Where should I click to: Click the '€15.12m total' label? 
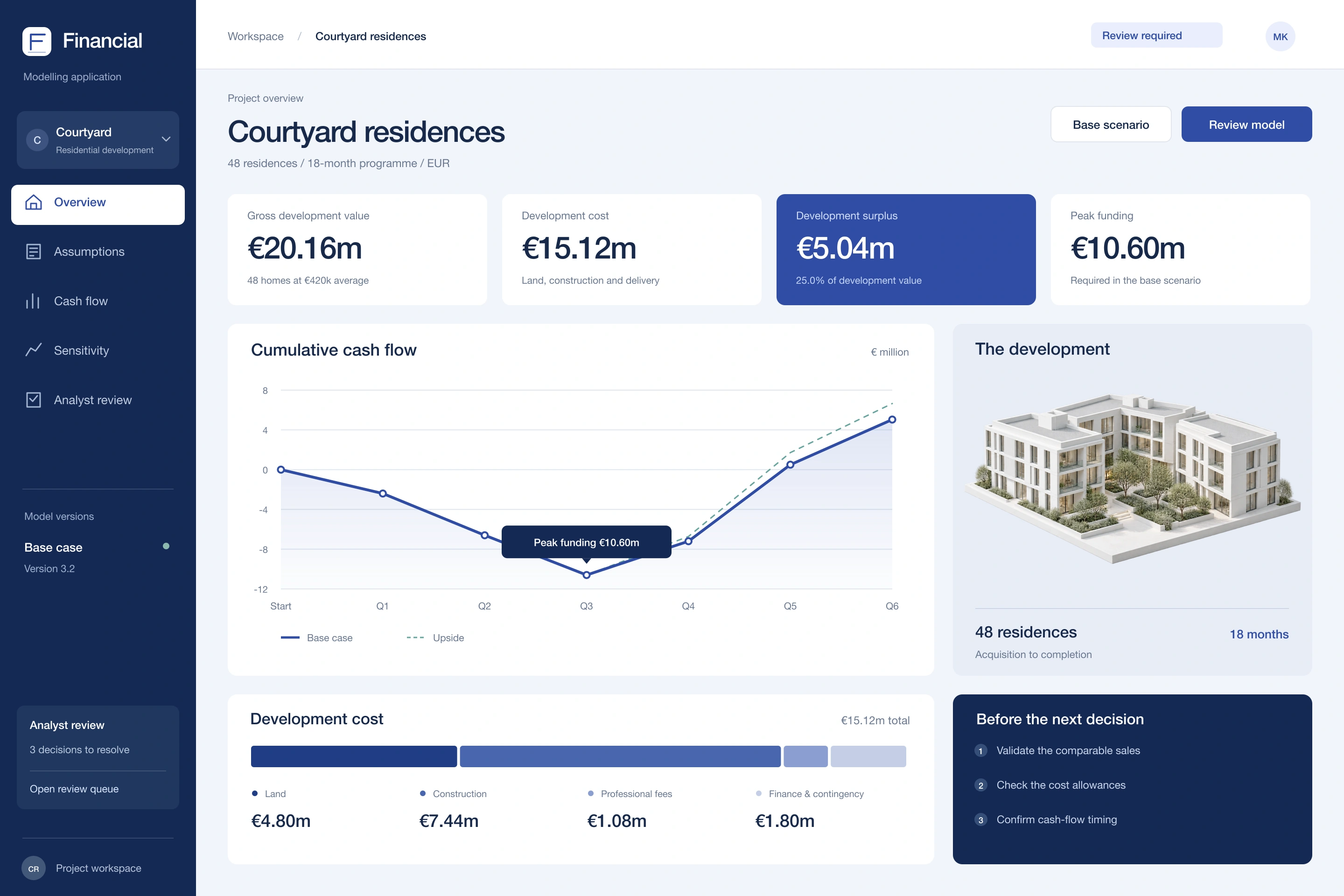point(875,721)
